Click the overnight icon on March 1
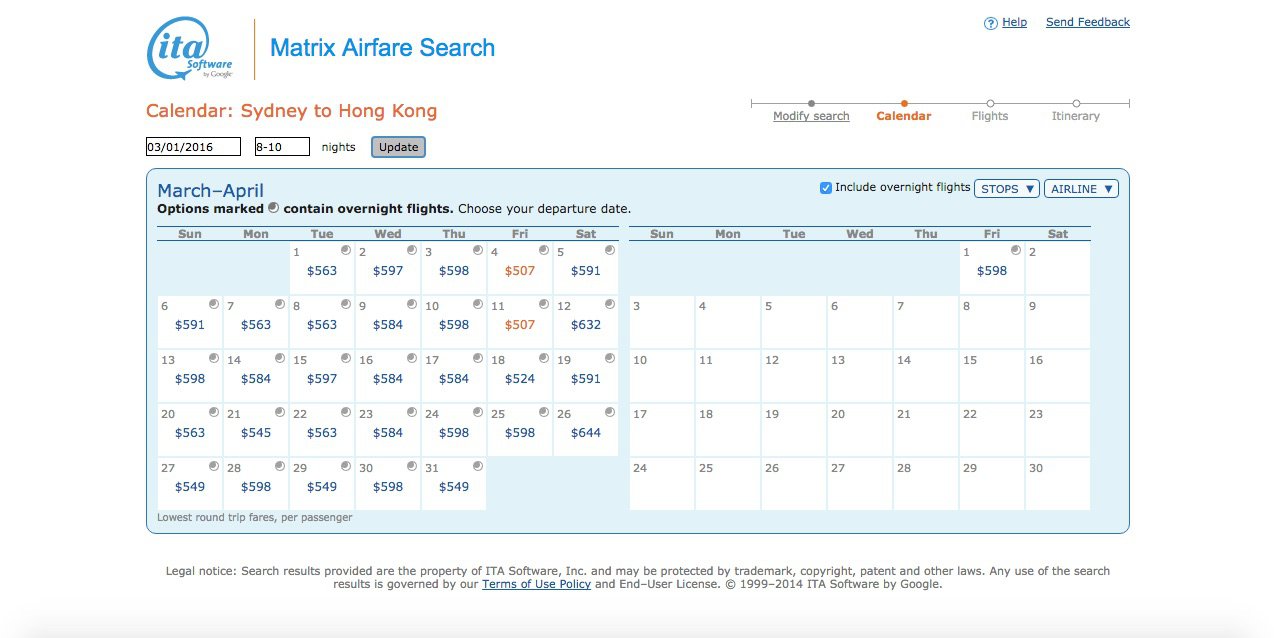 (345, 250)
